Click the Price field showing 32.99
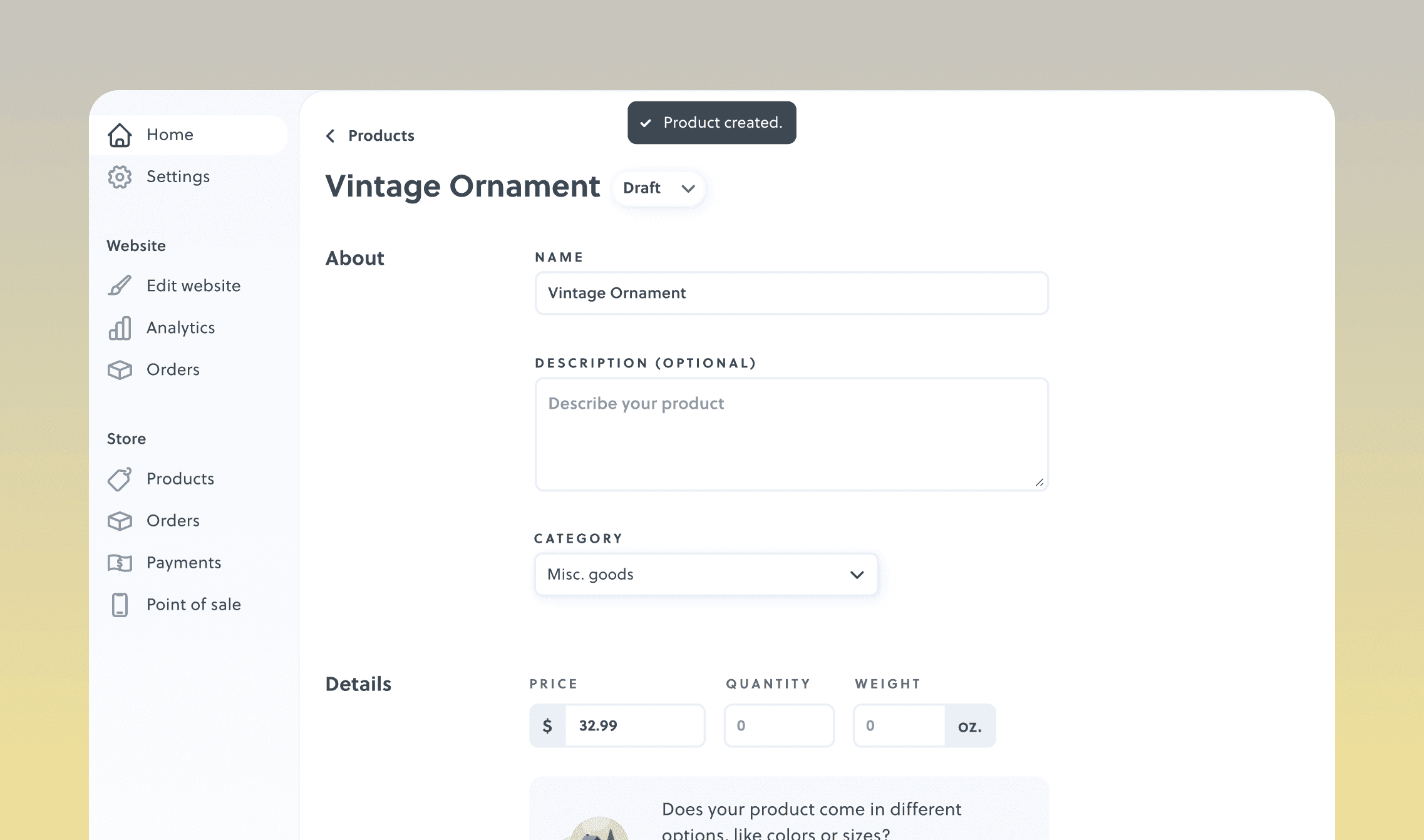The image size is (1424, 840). pyautogui.click(x=635, y=725)
